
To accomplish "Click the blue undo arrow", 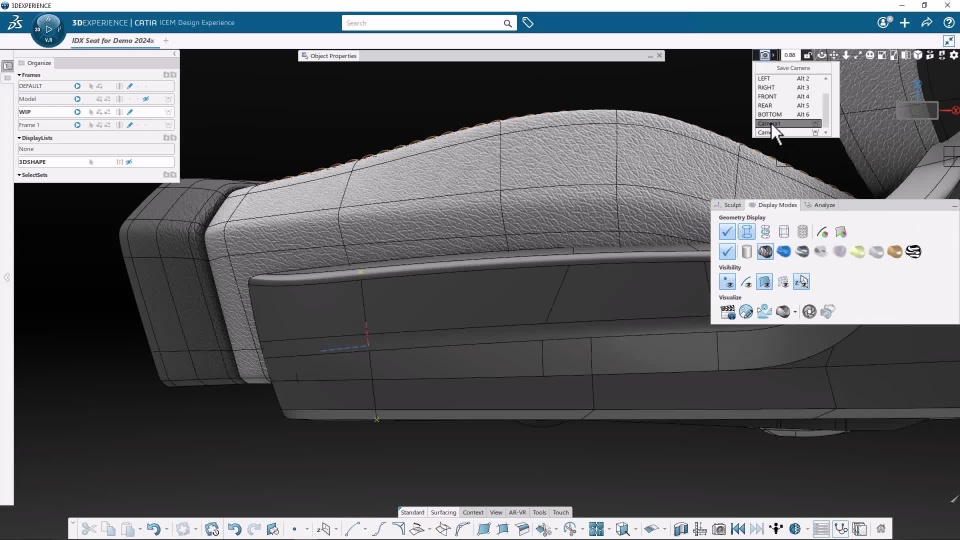I will 153,529.
